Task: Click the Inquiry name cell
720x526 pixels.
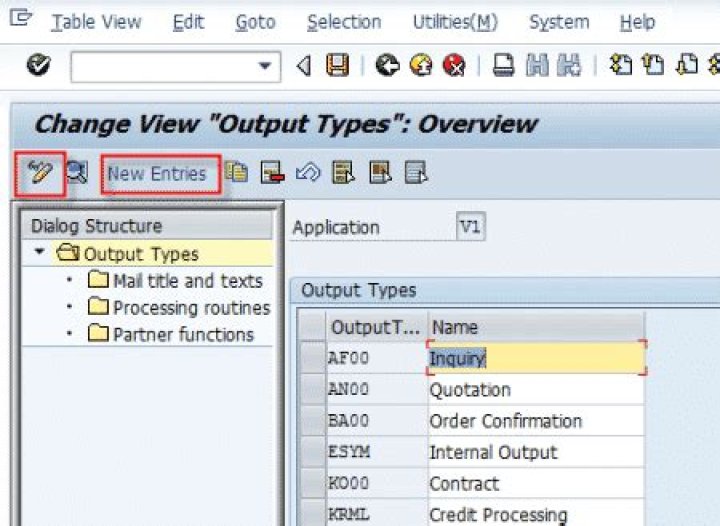Action: (536, 358)
